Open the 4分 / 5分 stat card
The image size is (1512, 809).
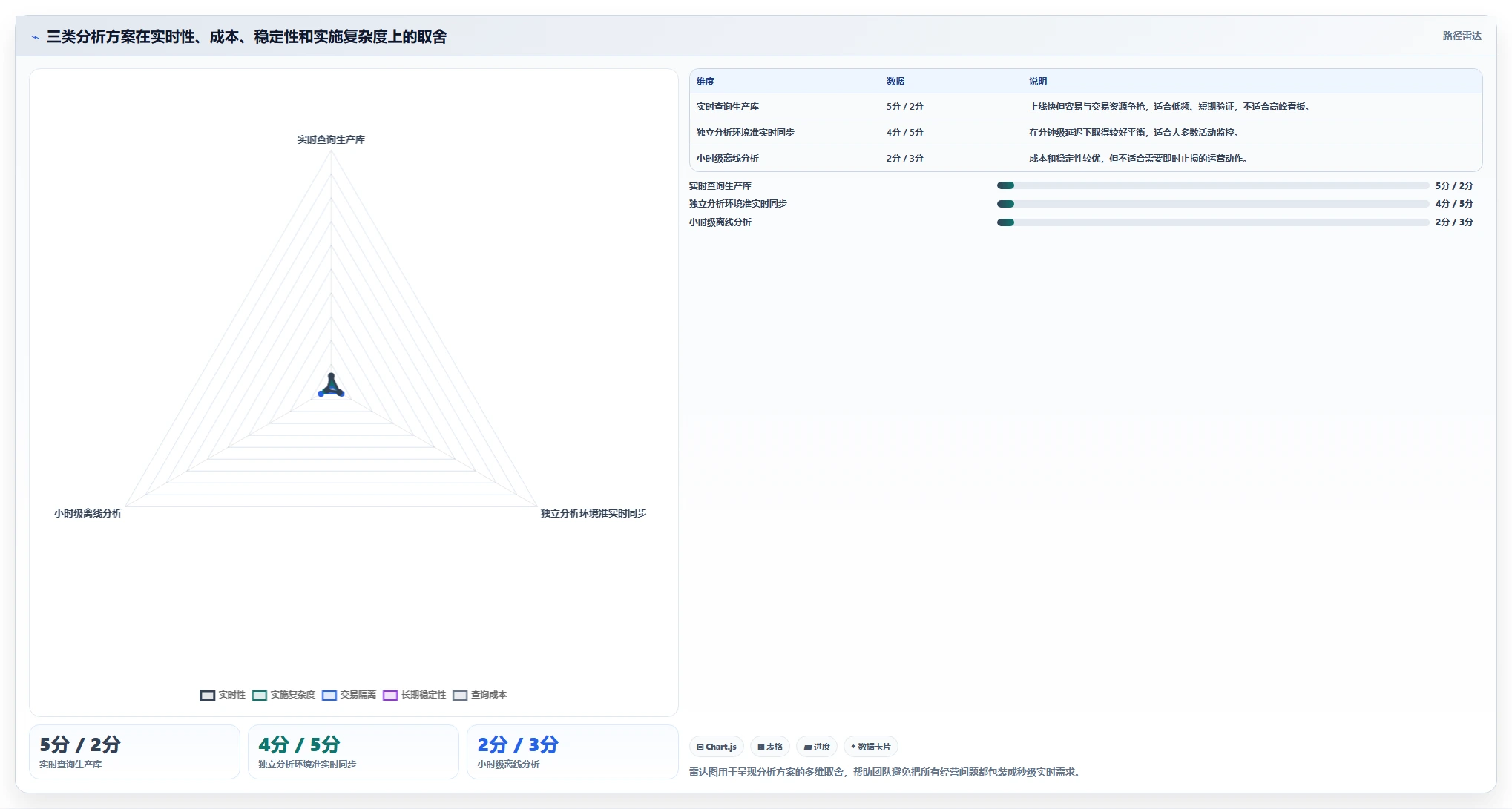click(x=353, y=752)
